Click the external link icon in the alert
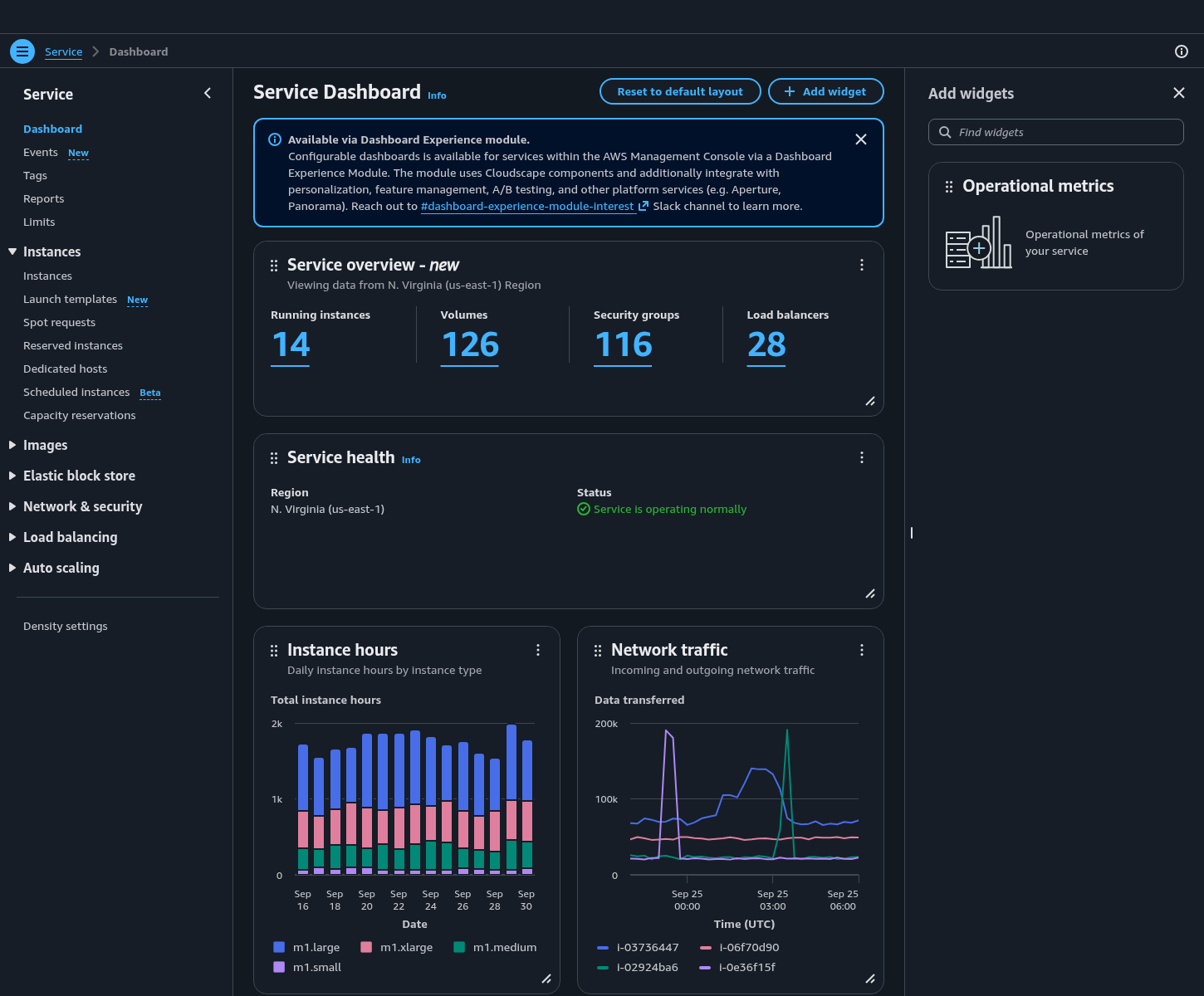The image size is (1204, 996). tap(643, 206)
